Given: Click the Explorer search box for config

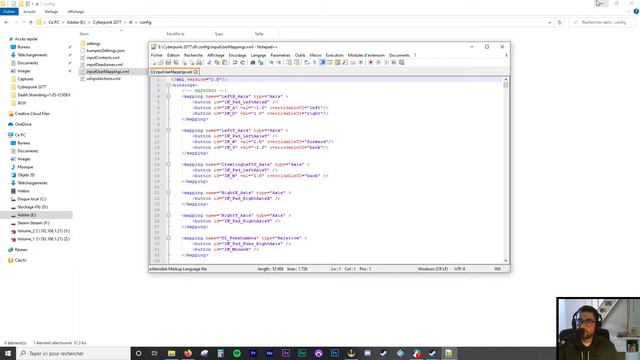Looking at the screenshot, I should [603, 22].
